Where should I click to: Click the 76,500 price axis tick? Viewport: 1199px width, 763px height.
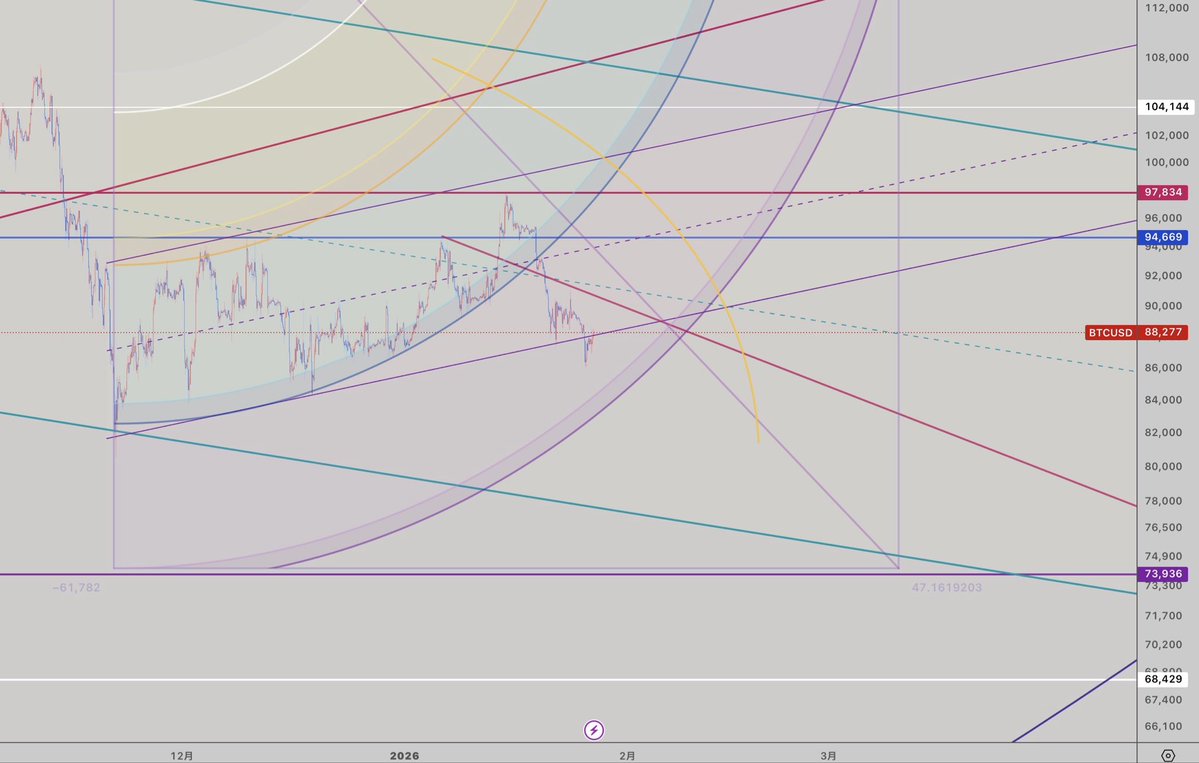pos(1163,528)
